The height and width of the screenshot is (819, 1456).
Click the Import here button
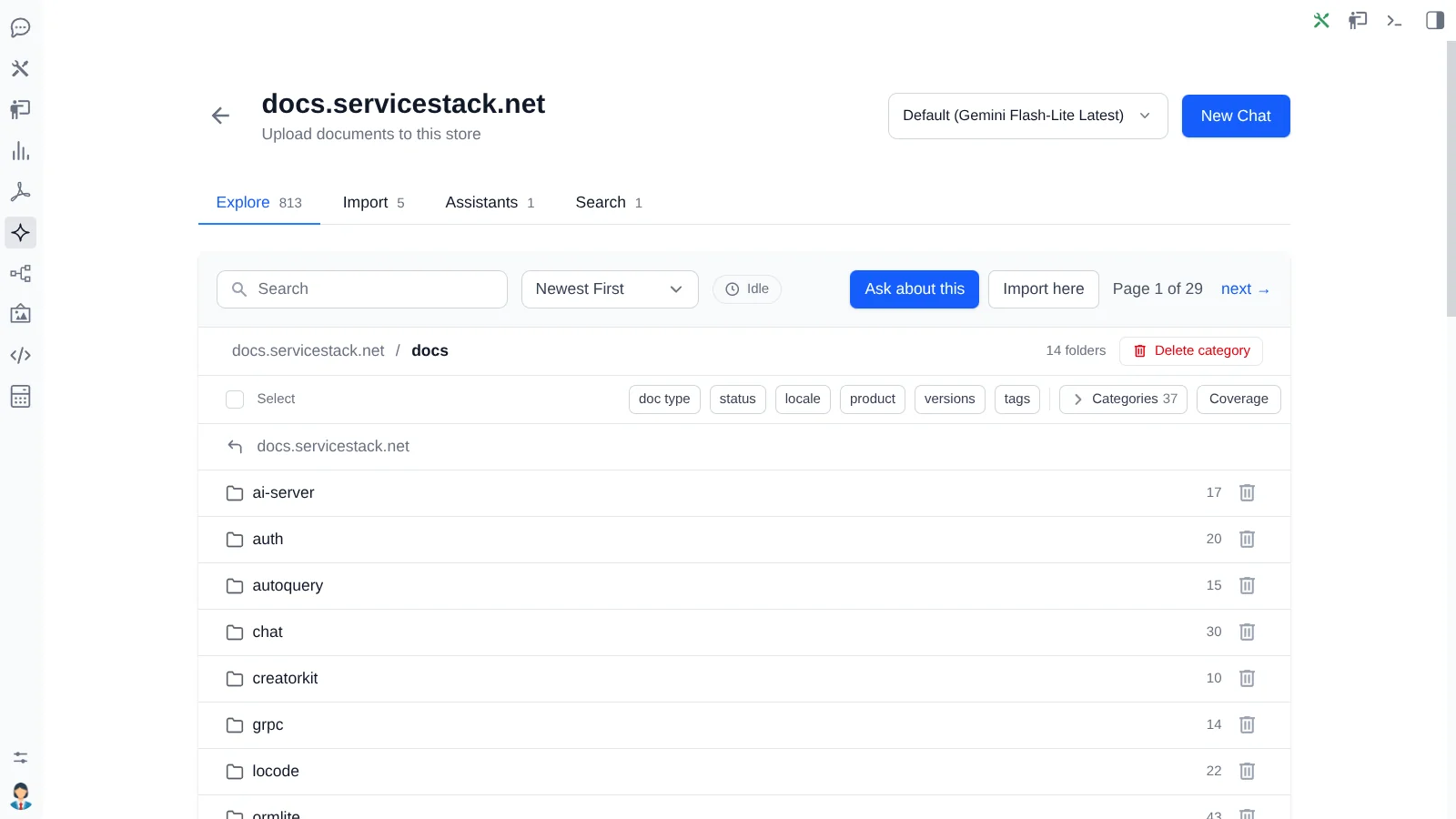(1044, 289)
